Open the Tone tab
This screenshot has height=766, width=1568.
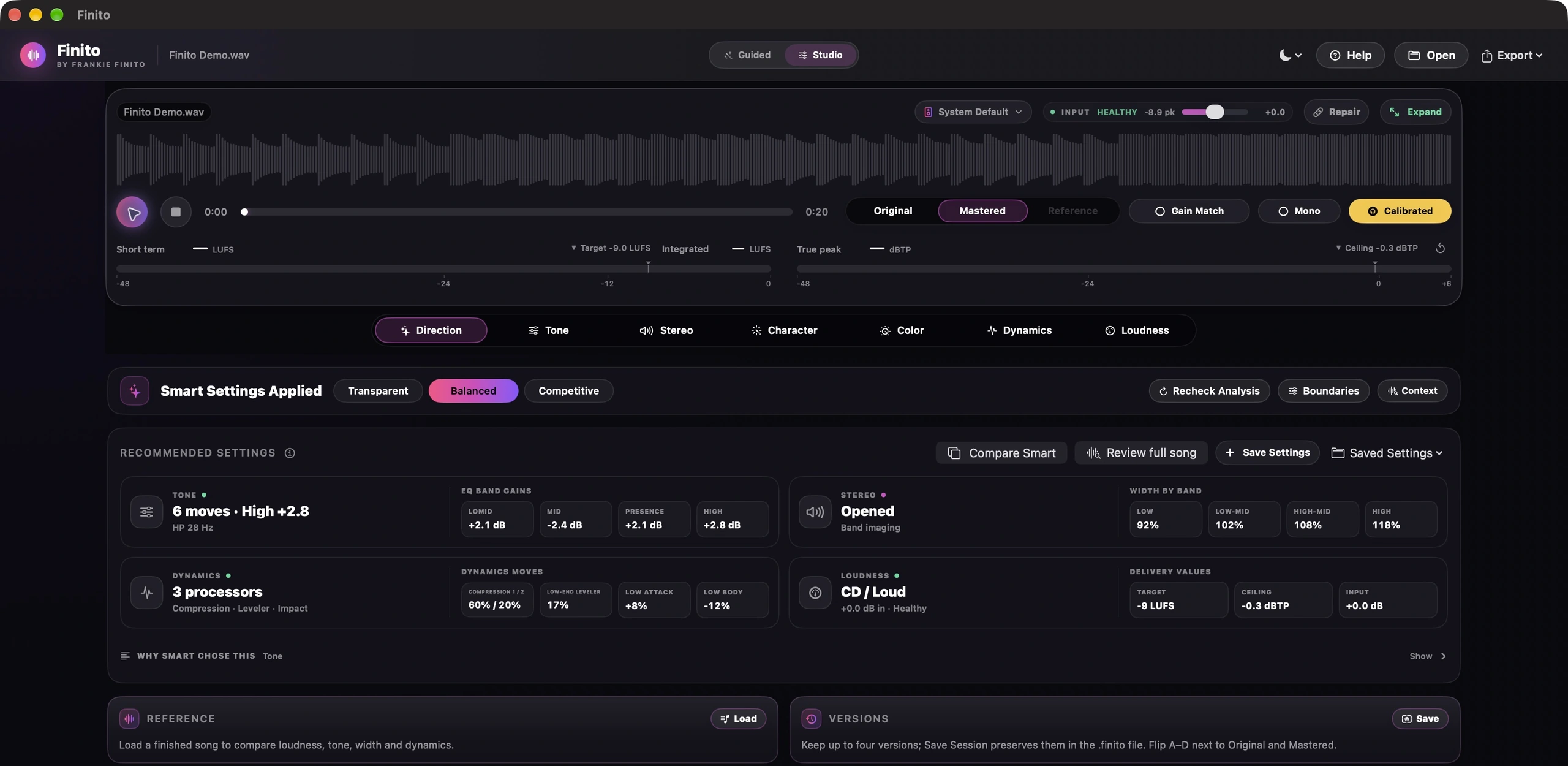click(549, 330)
